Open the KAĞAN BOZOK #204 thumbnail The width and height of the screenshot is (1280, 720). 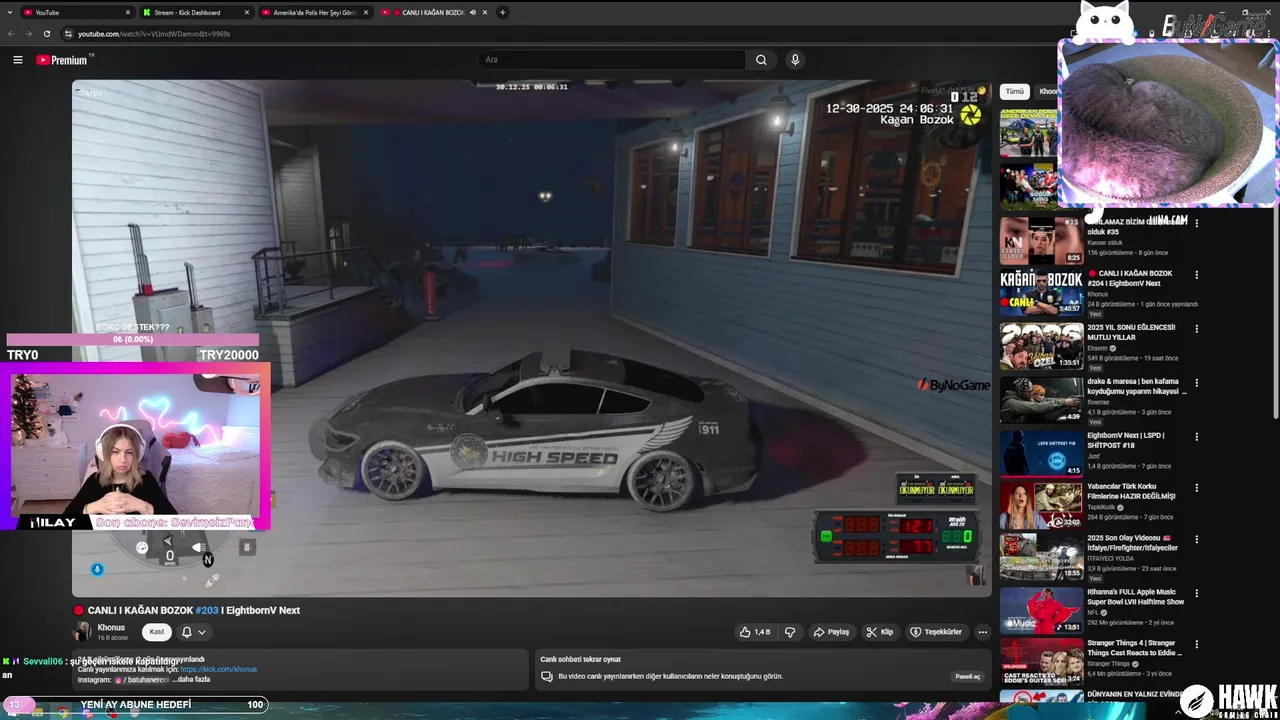(x=1041, y=292)
